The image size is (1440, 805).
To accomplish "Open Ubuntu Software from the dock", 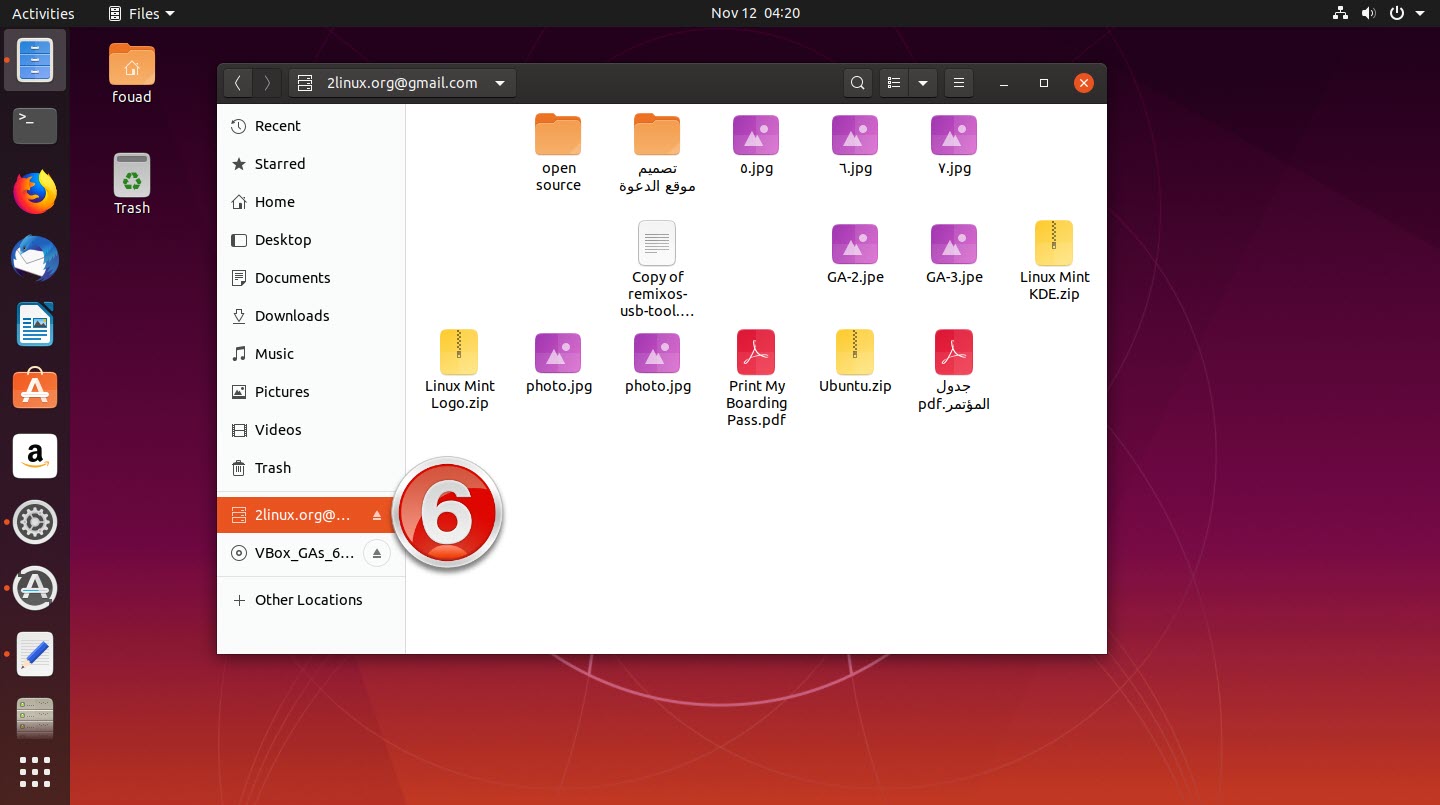I will pyautogui.click(x=35, y=390).
